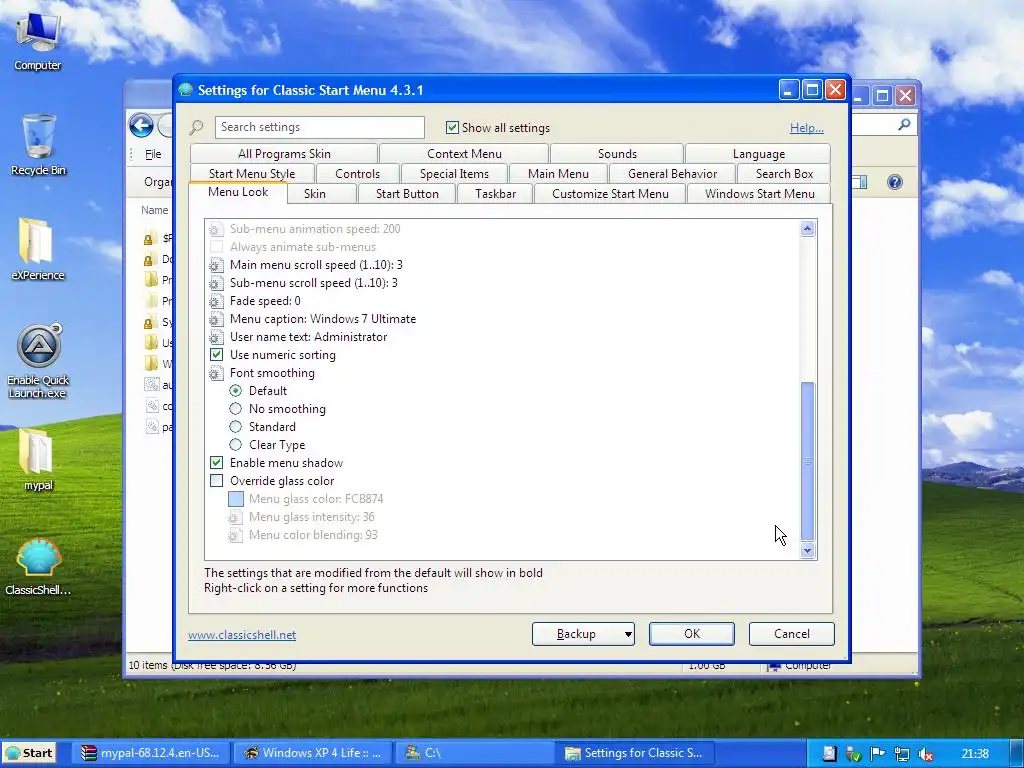Click the Explorer window back arrow
This screenshot has width=1024, height=768.
point(141,125)
